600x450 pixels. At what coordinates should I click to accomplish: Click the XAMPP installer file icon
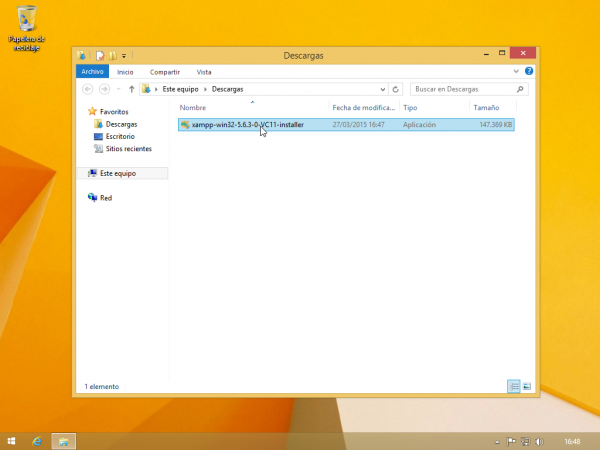pos(185,125)
